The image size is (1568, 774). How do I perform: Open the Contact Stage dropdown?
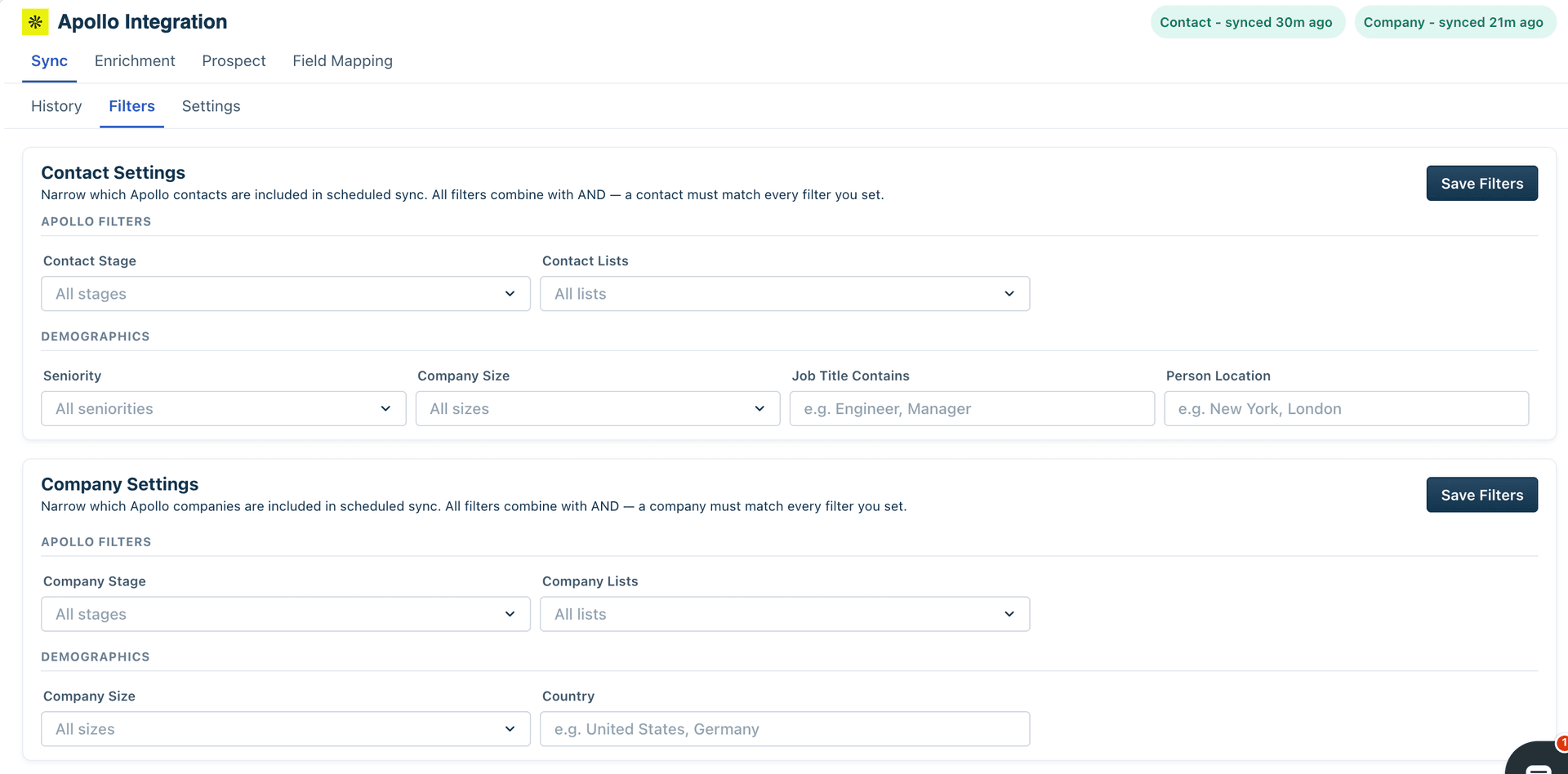click(x=286, y=294)
